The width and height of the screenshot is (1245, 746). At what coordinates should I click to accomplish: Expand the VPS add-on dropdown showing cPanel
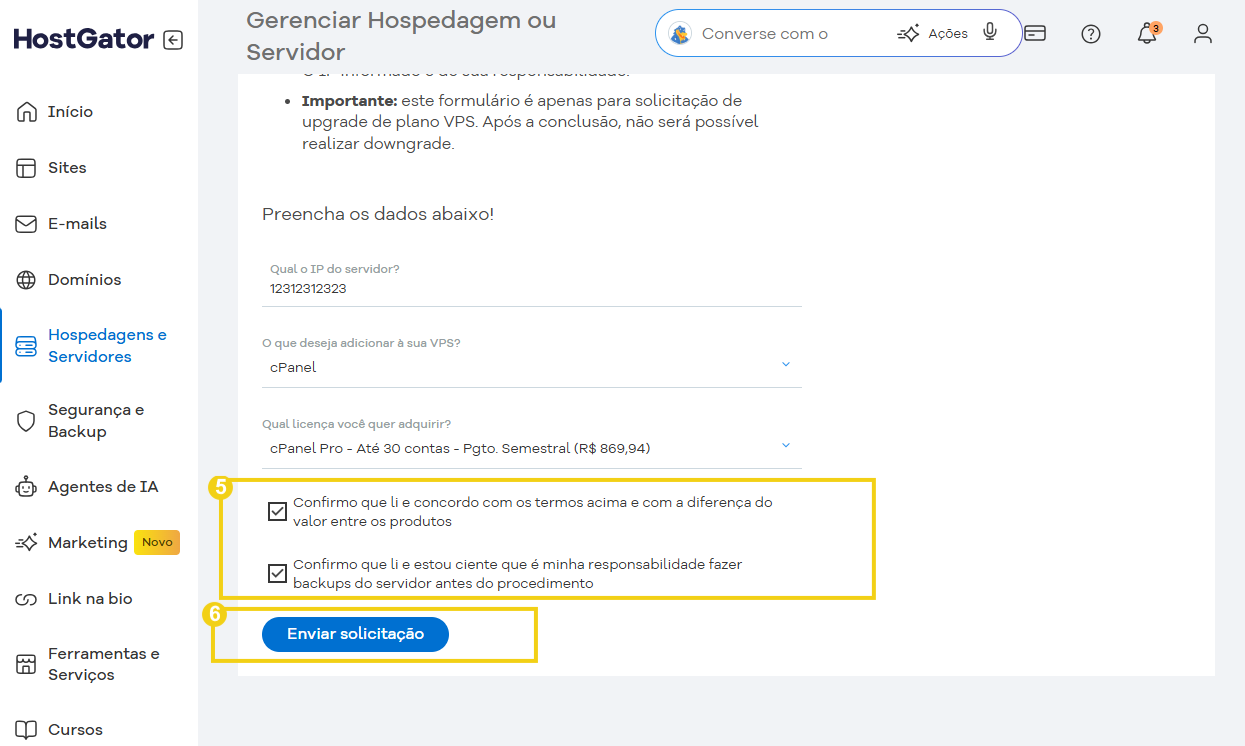point(531,367)
